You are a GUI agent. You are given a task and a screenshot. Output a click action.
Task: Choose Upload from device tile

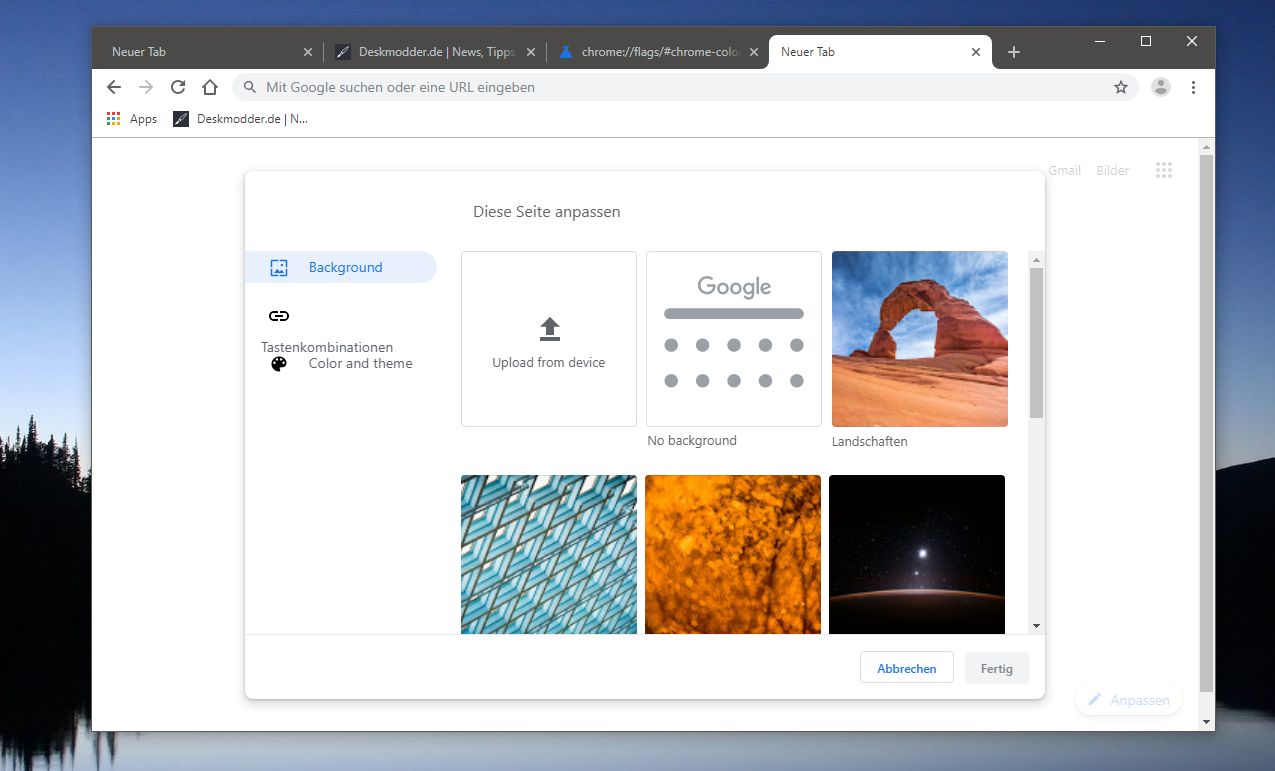549,339
